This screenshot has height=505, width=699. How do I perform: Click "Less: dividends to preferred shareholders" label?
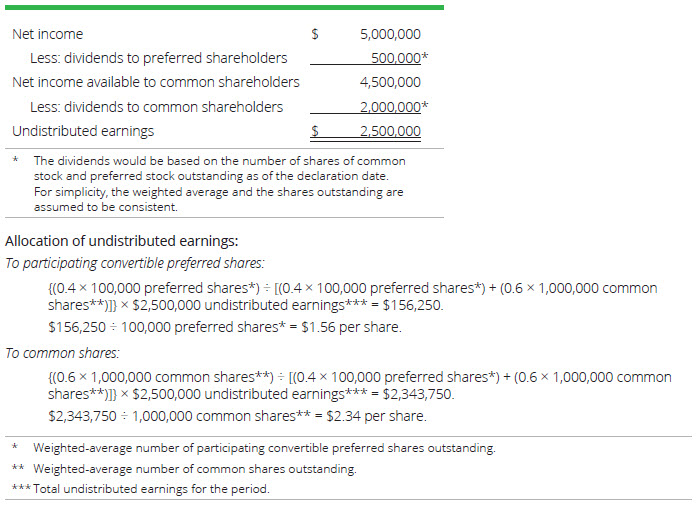[158, 58]
